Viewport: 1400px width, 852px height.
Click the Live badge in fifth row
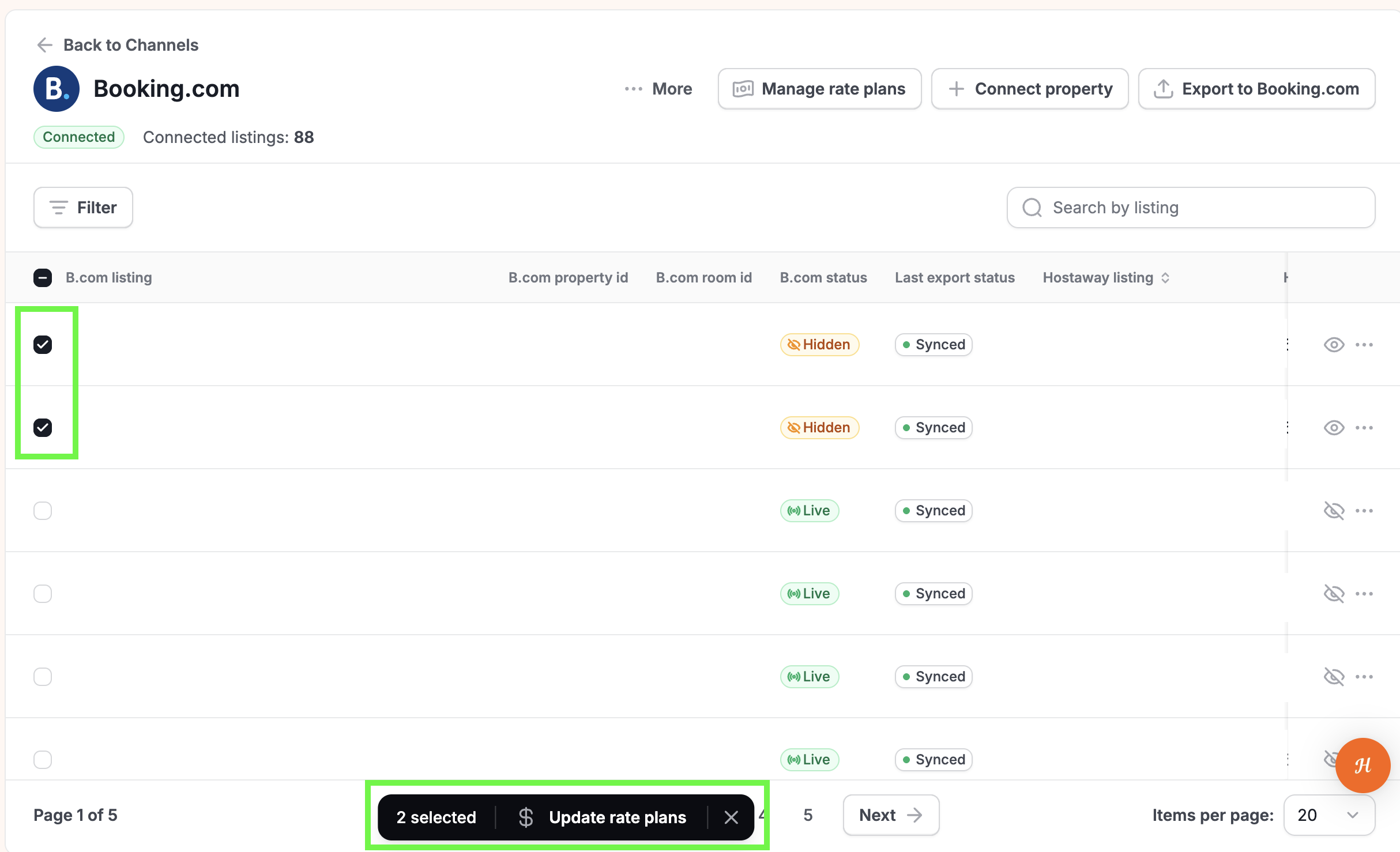(x=810, y=677)
